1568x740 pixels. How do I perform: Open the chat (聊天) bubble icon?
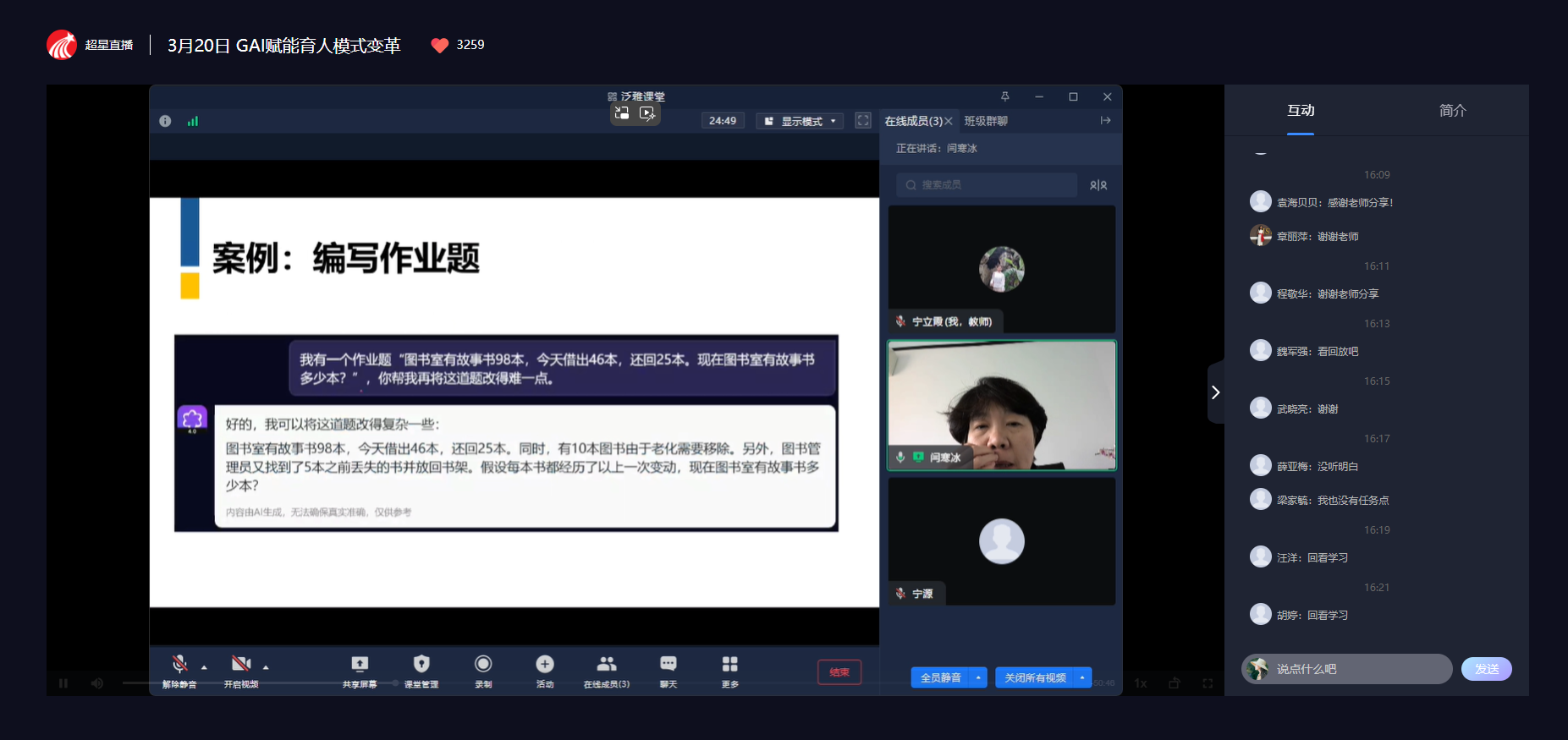click(x=668, y=665)
